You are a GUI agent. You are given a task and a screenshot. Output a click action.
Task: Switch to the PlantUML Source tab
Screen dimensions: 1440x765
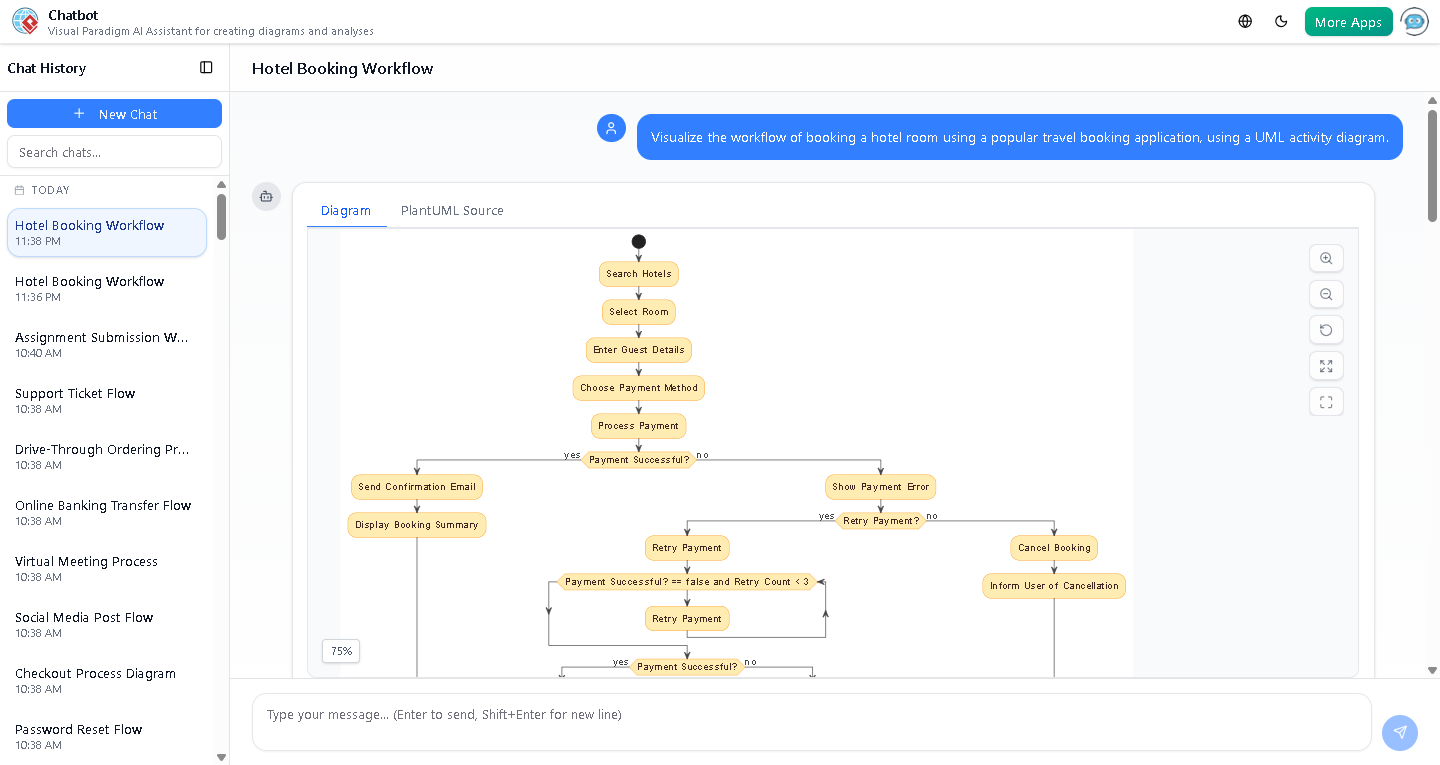coord(452,210)
